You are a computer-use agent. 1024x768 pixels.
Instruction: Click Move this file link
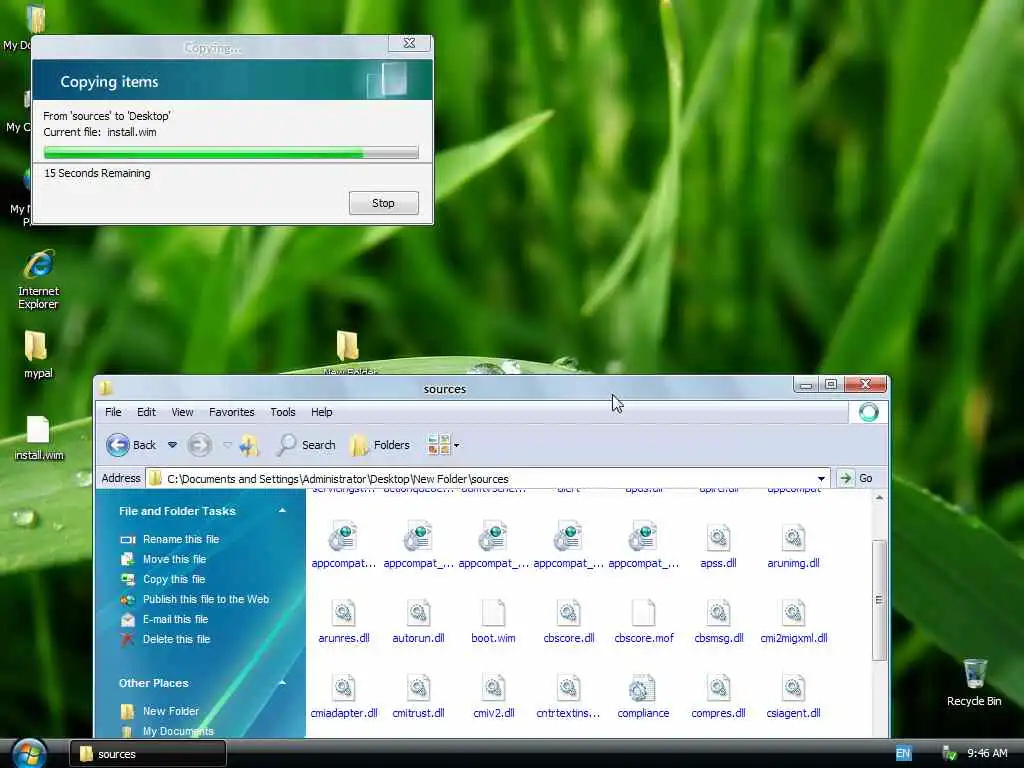tap(174, 560)
